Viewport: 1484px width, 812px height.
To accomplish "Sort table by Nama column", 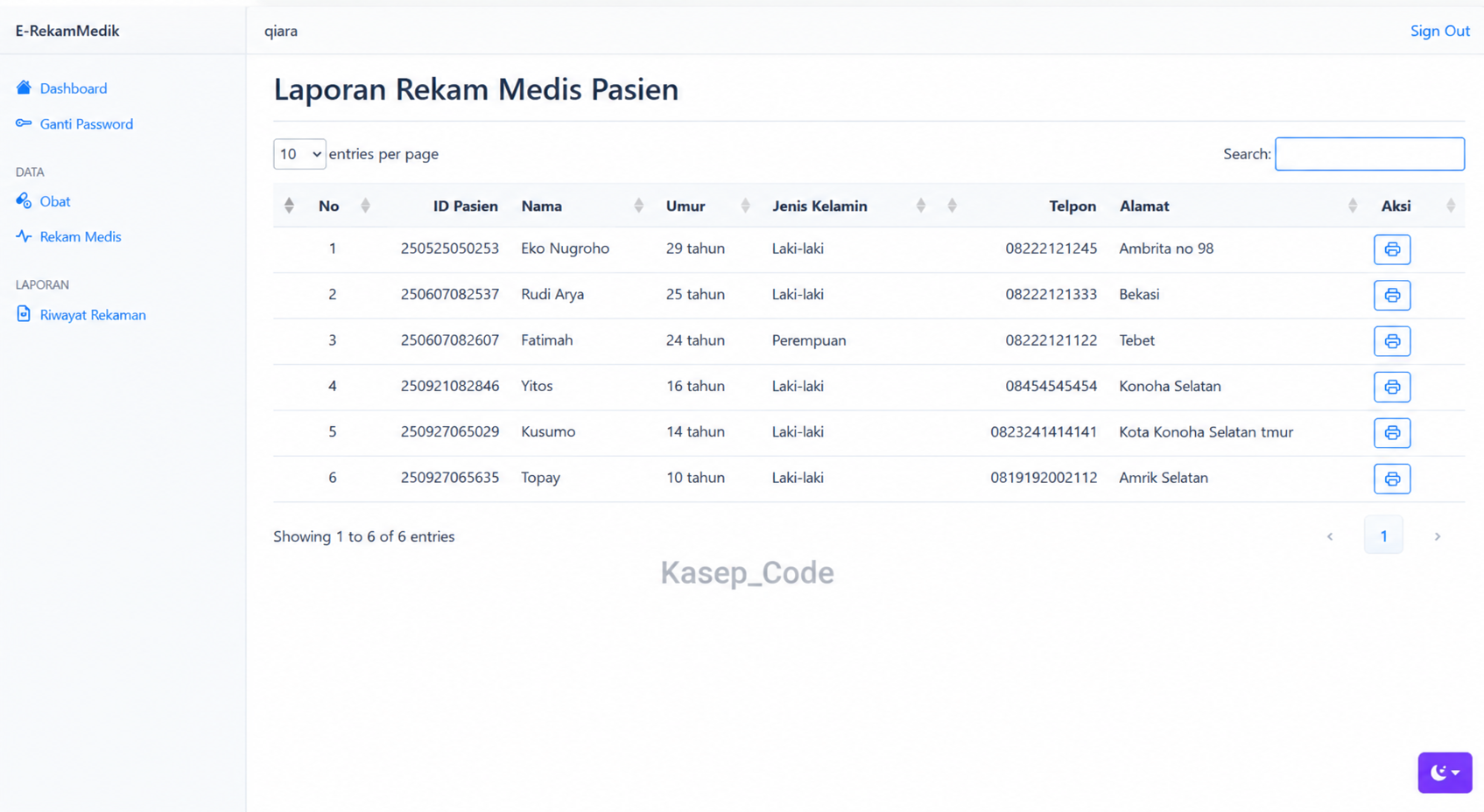I will click(x=541, y=206).
